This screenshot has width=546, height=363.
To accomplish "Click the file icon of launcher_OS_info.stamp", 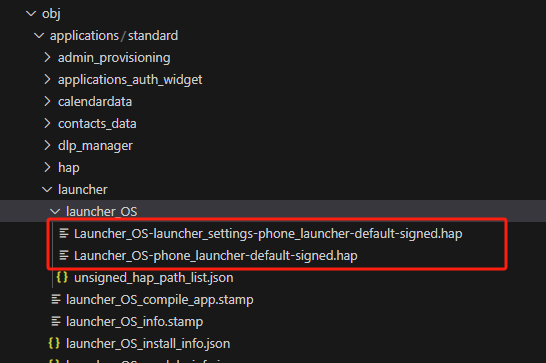I will click(56, 321).
